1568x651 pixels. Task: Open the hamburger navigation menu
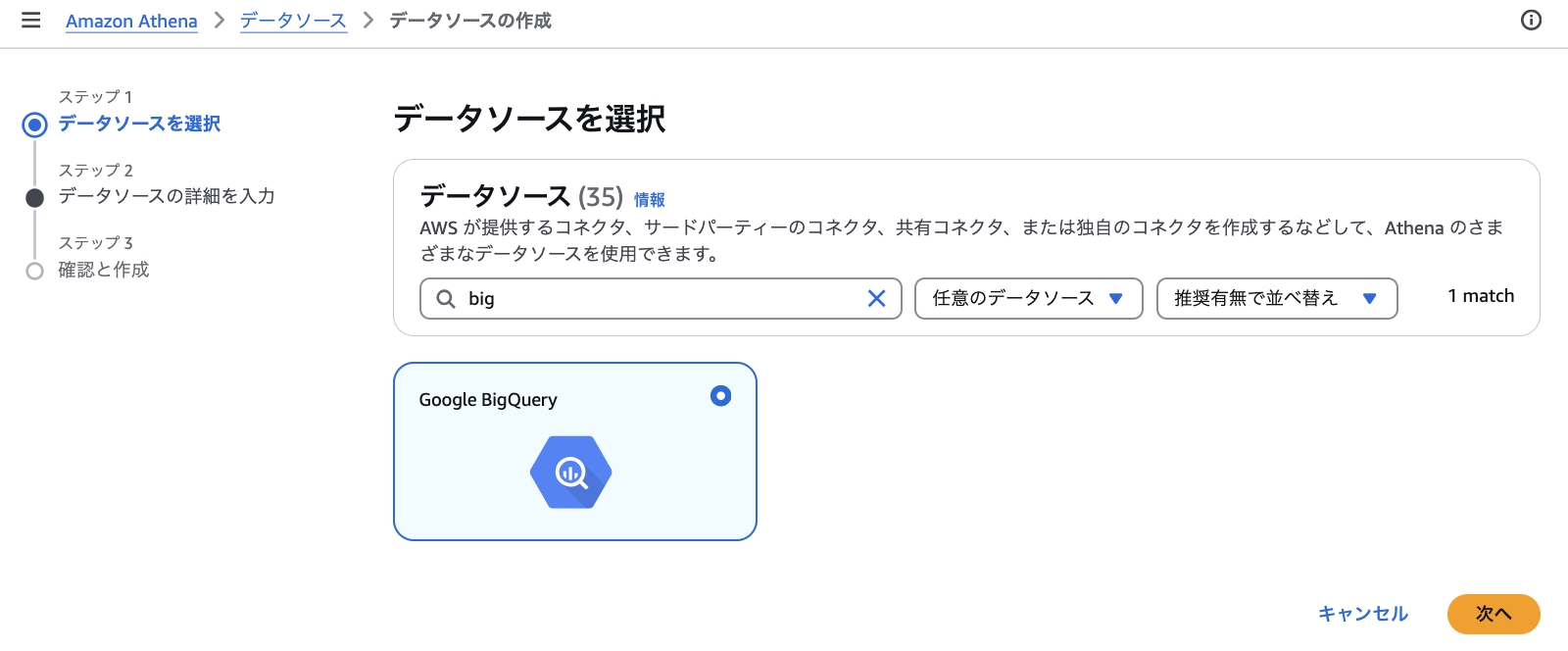[31, 21]
